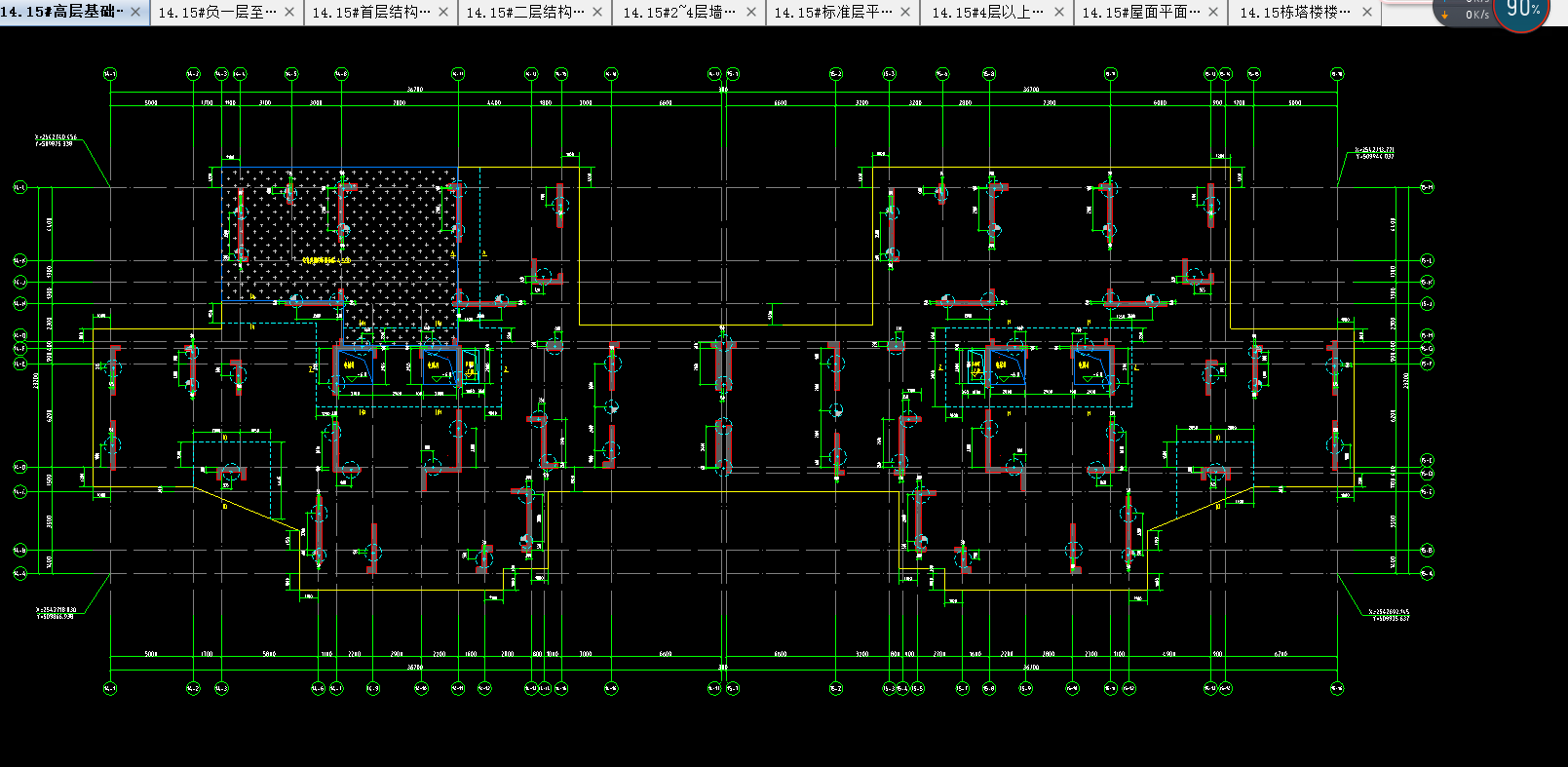Click the 90% network speed floating widget

pyautogui.click(x=1519, y=10)
